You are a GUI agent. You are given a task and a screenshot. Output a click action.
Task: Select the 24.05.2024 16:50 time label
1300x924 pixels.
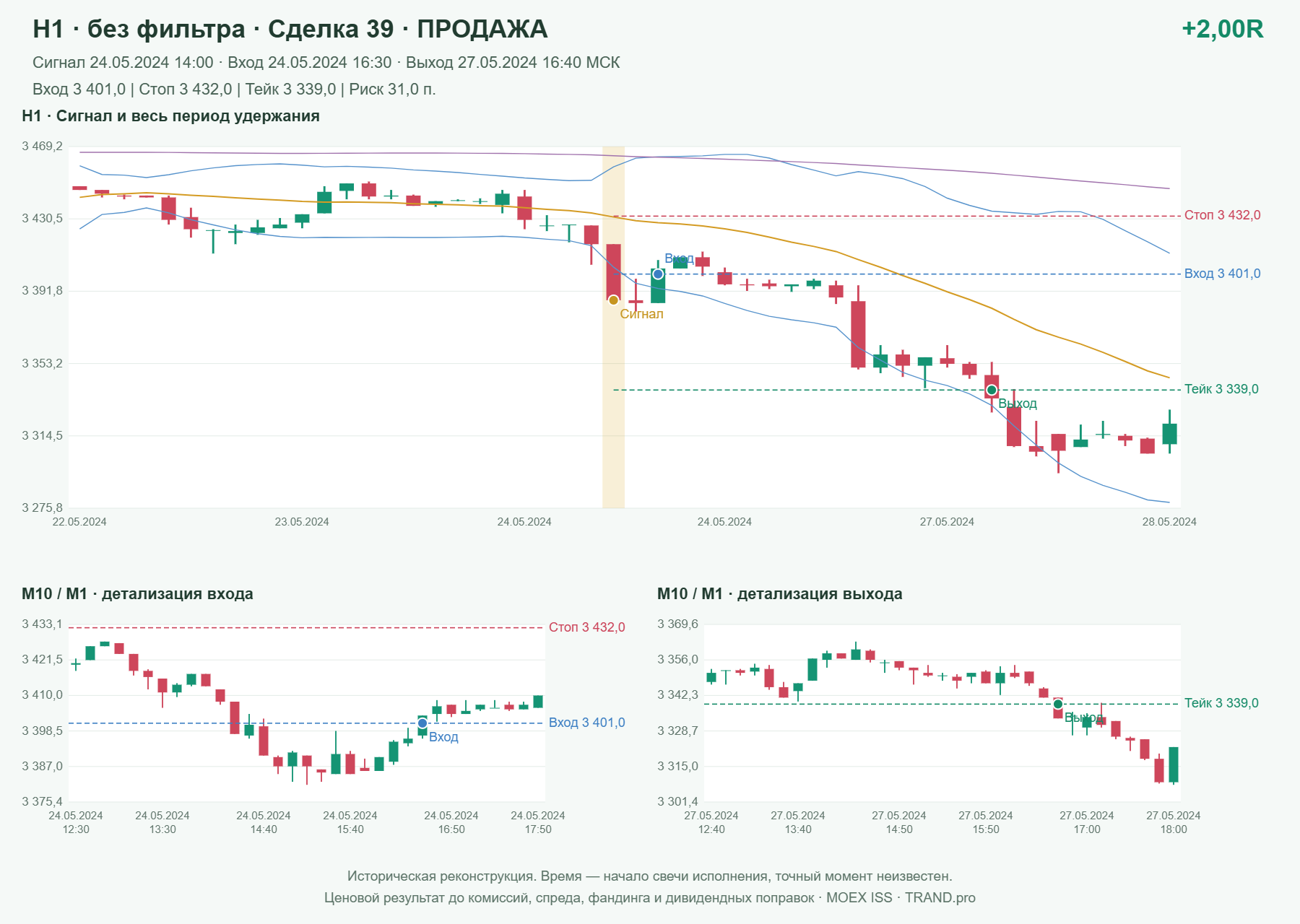(x=451, y=822)
